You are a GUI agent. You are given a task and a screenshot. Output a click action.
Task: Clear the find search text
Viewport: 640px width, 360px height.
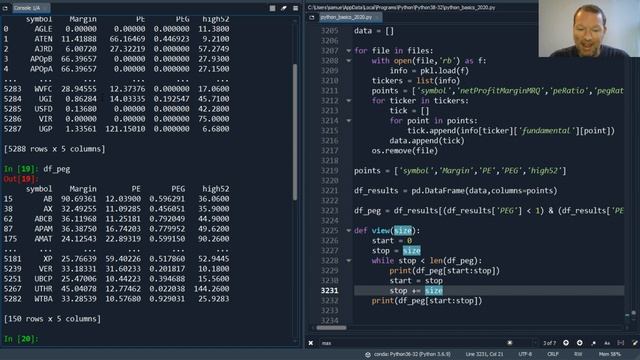click(510, 343)
